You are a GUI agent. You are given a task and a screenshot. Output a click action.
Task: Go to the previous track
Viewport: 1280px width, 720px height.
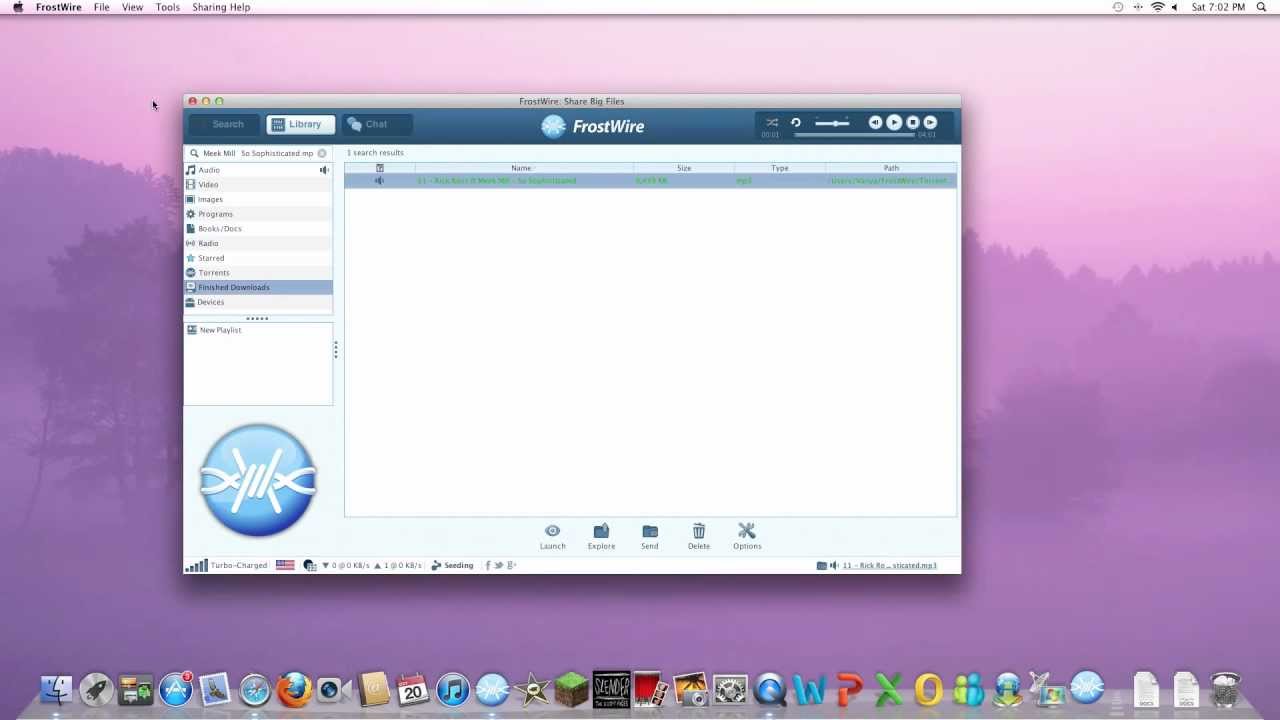(875, 122)
